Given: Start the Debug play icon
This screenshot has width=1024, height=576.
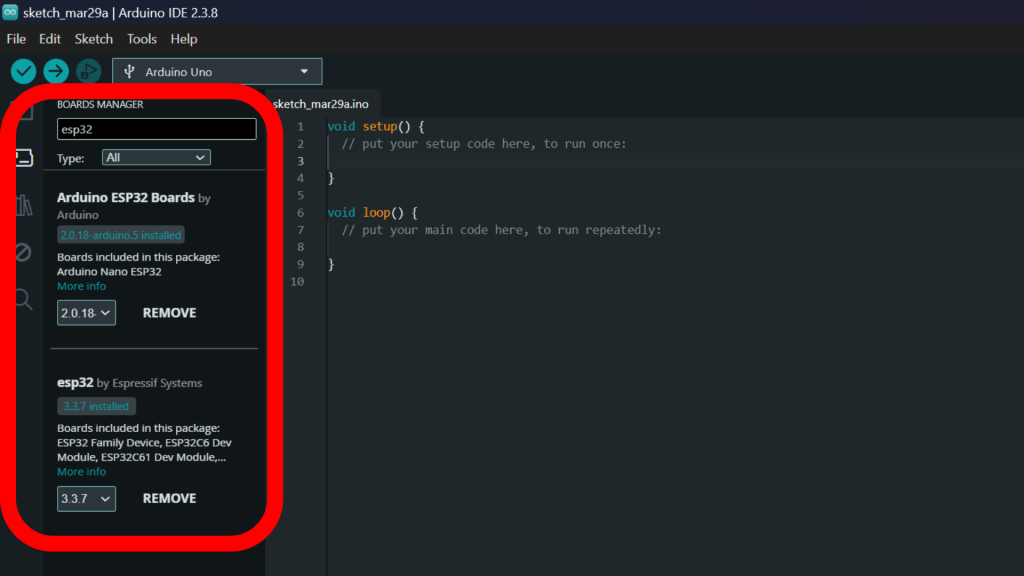Looking at the screenshot, I should pos(88,71).
